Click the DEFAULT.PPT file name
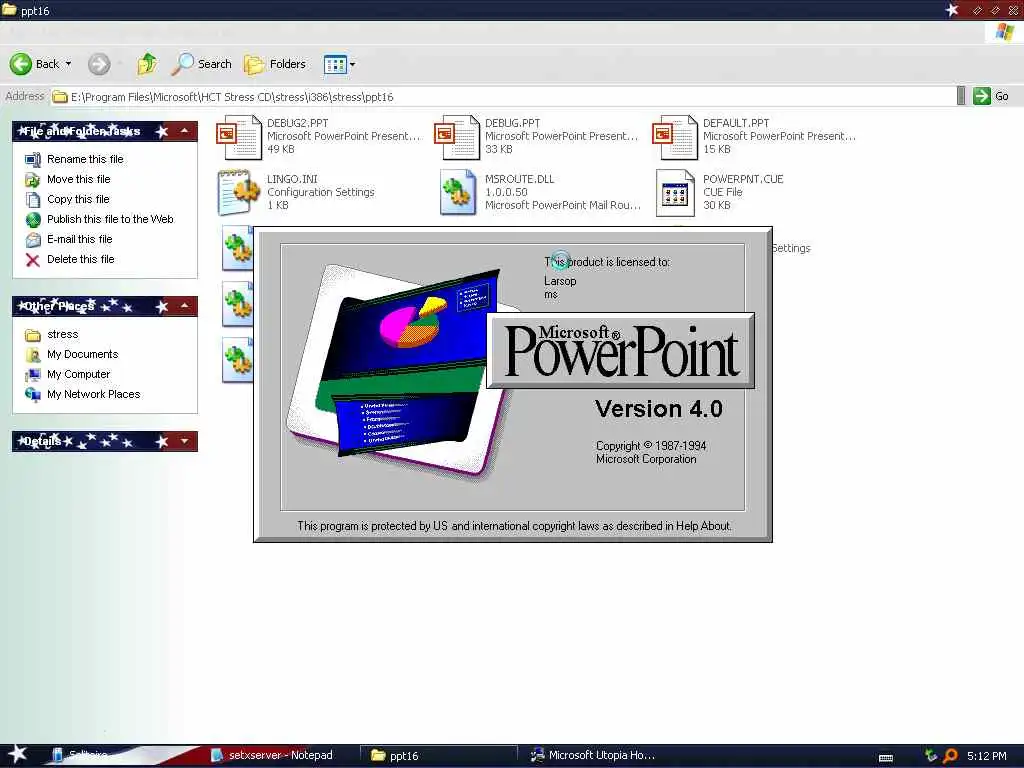The width and height of the screenshot is (1024, 768). (x=736, y=123)
